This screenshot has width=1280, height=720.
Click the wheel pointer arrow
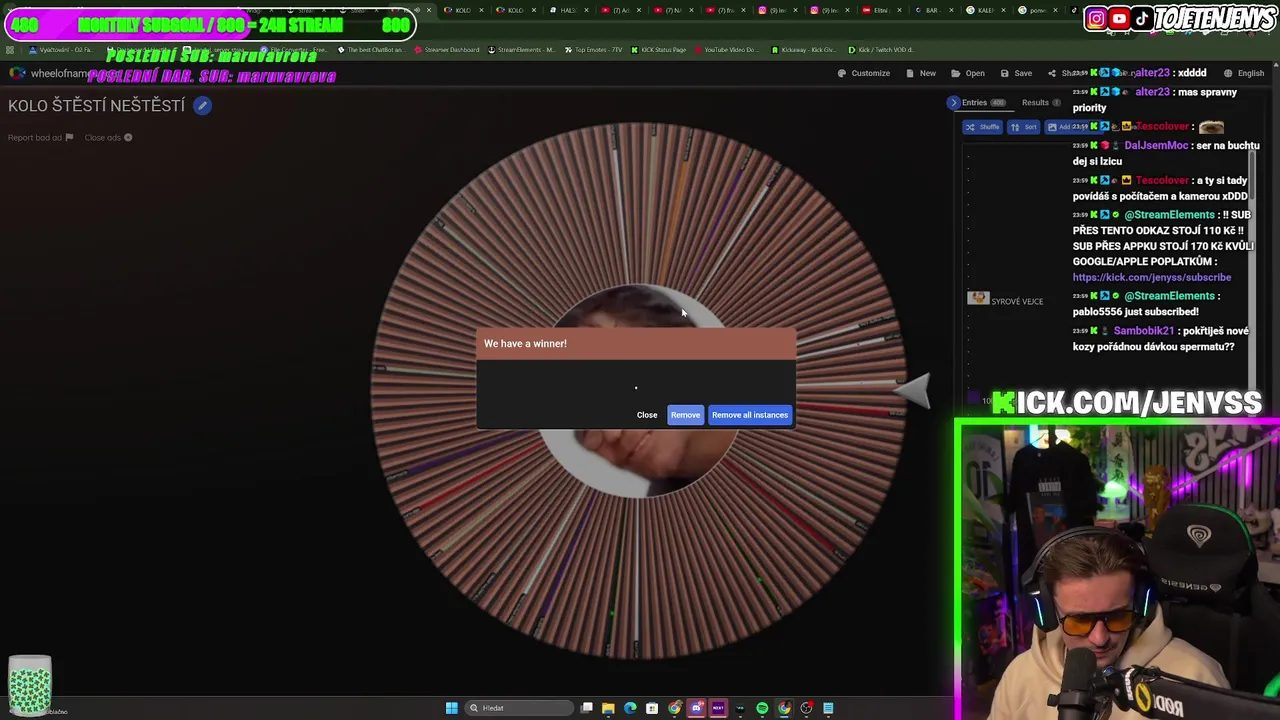click(912, 391)
